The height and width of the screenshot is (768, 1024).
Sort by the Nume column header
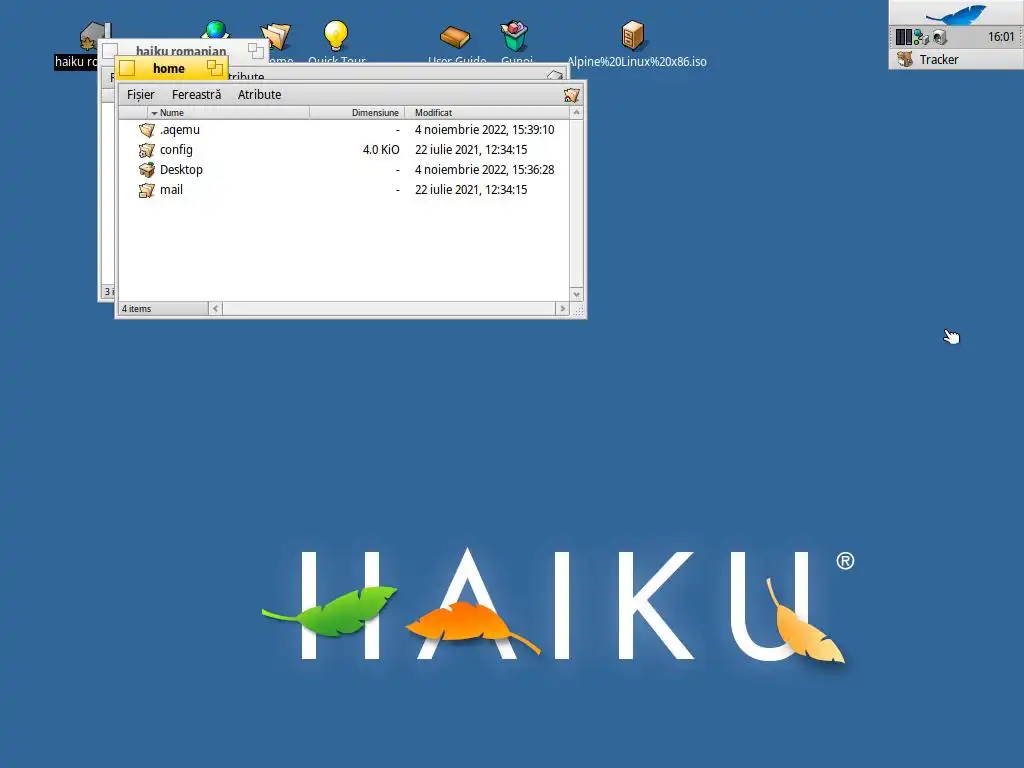tap(228, 112)
